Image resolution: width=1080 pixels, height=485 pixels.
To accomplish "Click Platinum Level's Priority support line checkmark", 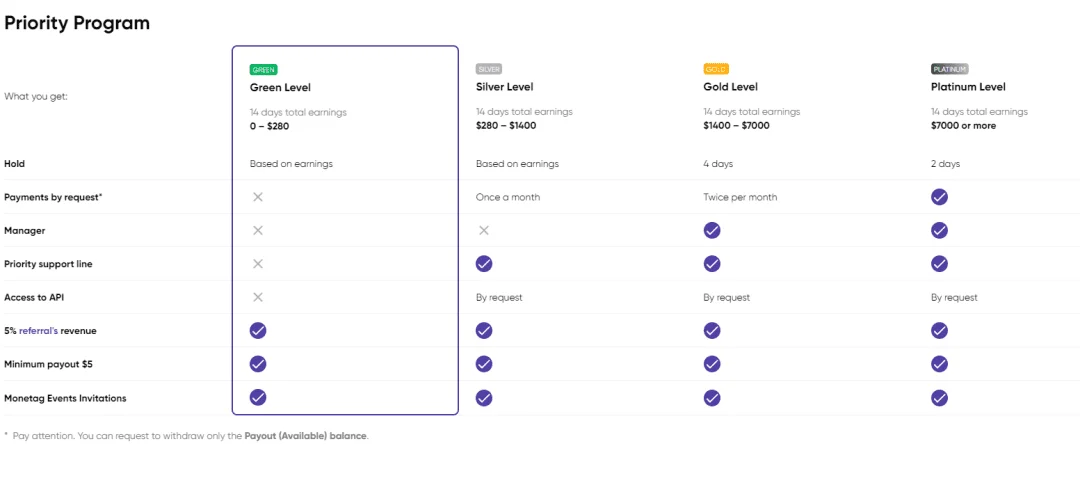I will [x=939, y=264].
